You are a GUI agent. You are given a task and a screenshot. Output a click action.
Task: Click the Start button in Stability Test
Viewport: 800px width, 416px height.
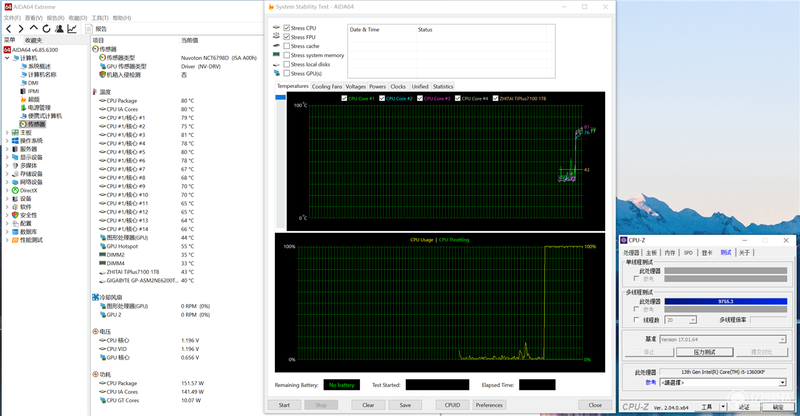(284, 405)
